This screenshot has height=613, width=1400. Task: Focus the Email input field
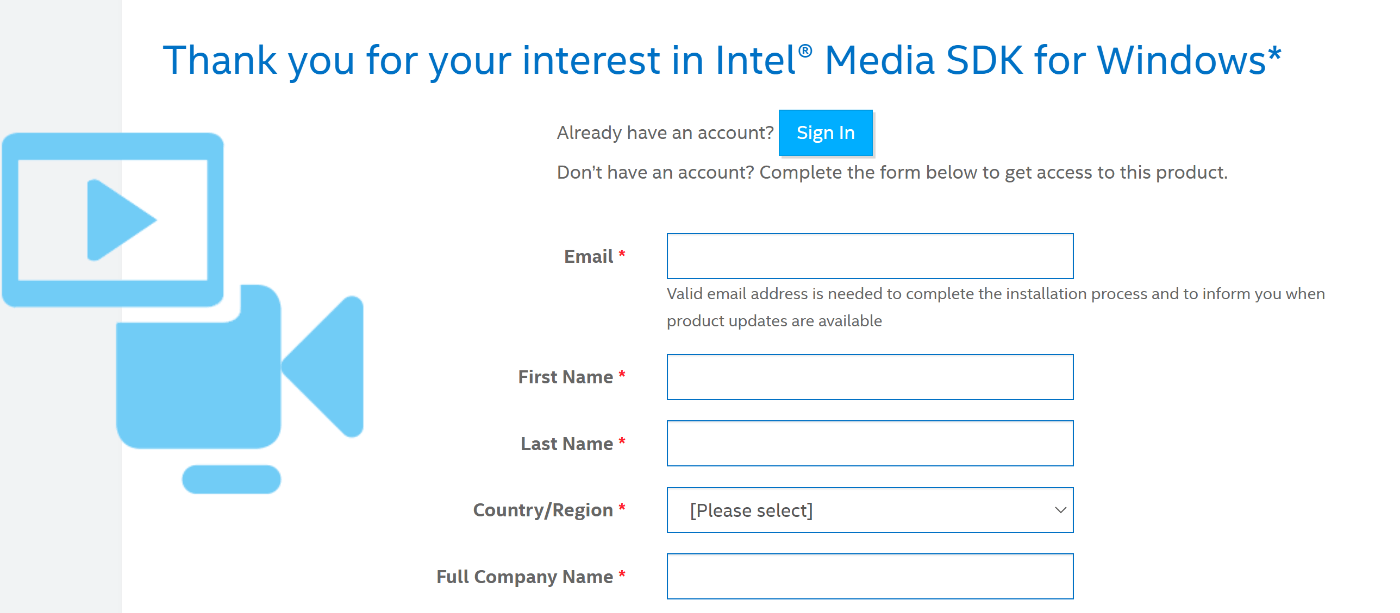pyautogui.click(x=870, y=256)
